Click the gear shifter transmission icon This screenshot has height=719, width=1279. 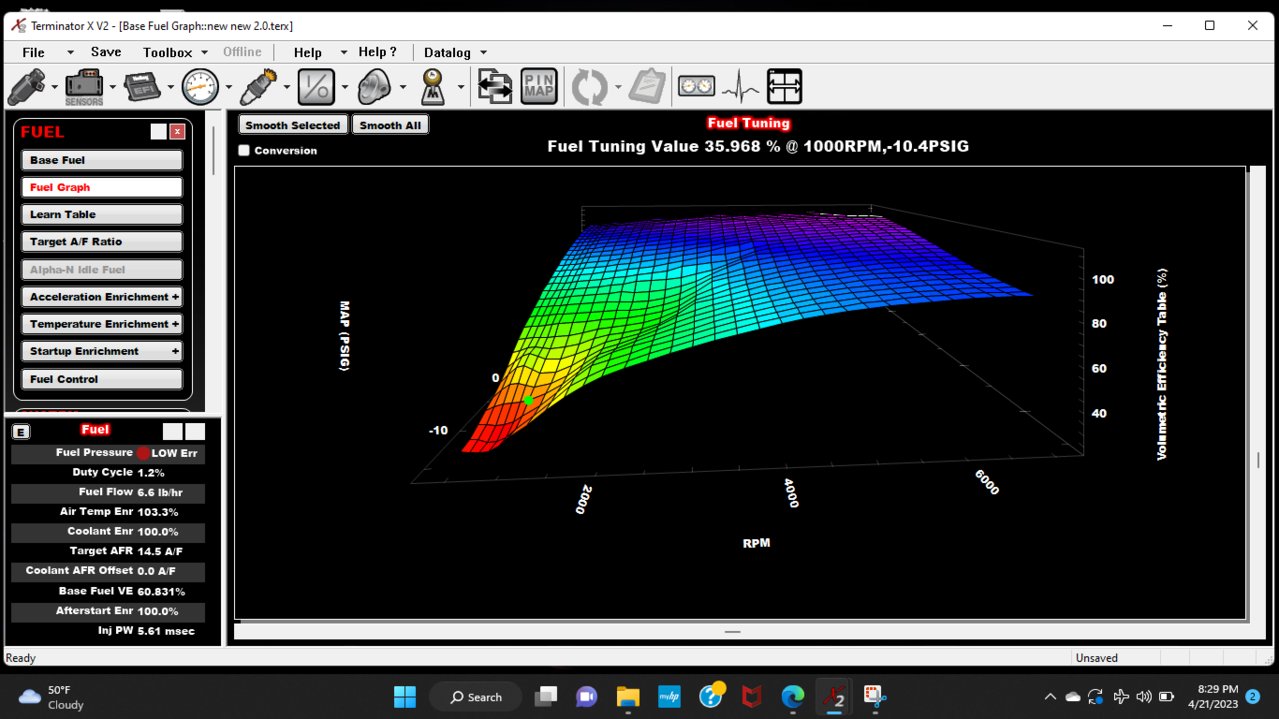[x=433, y=87]
